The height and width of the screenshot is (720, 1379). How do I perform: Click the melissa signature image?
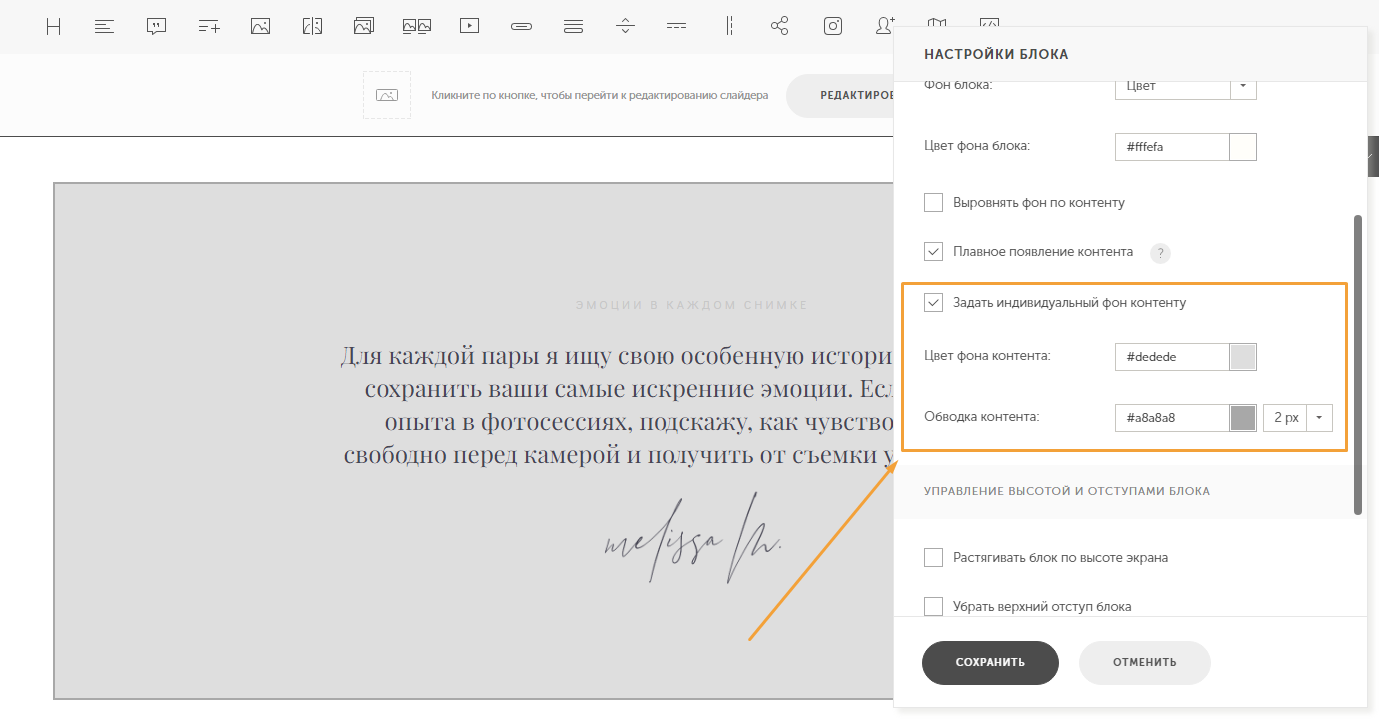tap(693, 537)
